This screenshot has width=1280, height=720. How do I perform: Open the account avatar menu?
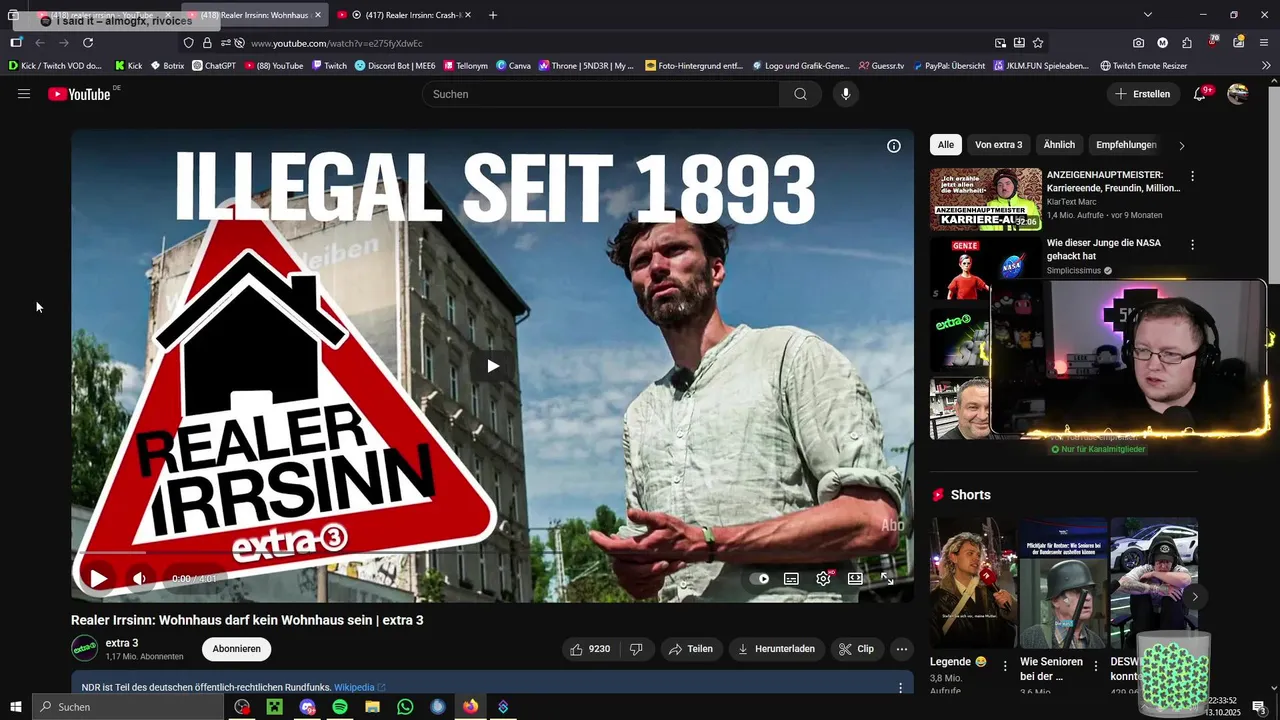click(x=1238, y=94)
